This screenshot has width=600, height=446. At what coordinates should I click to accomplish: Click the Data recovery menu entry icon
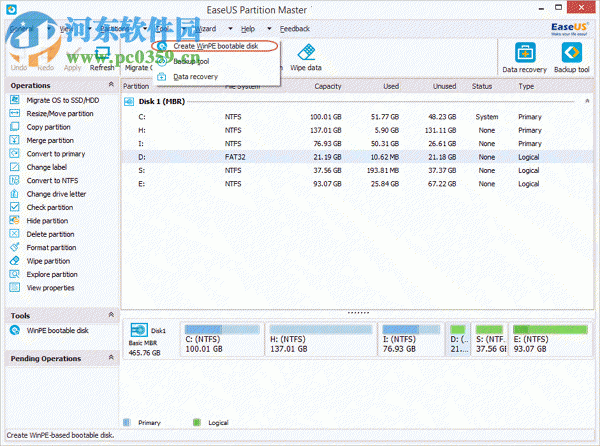click(x=162, y=77)
